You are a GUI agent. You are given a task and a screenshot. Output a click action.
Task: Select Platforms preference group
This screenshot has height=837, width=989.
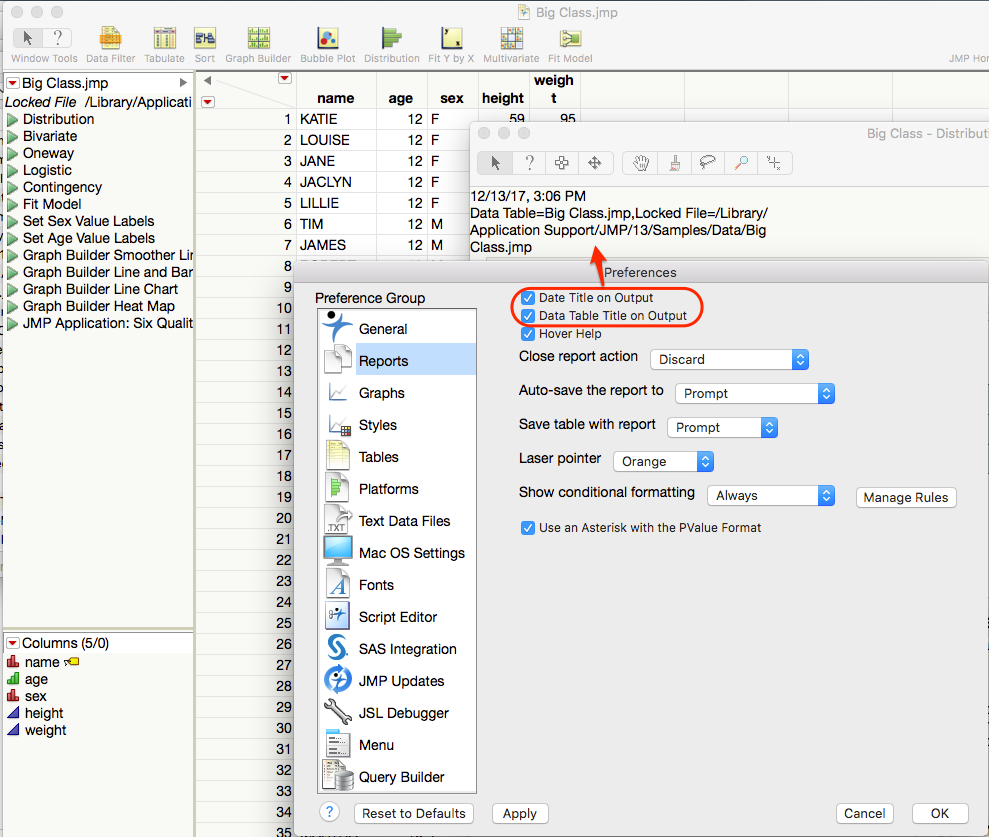[x=398, y=489]
